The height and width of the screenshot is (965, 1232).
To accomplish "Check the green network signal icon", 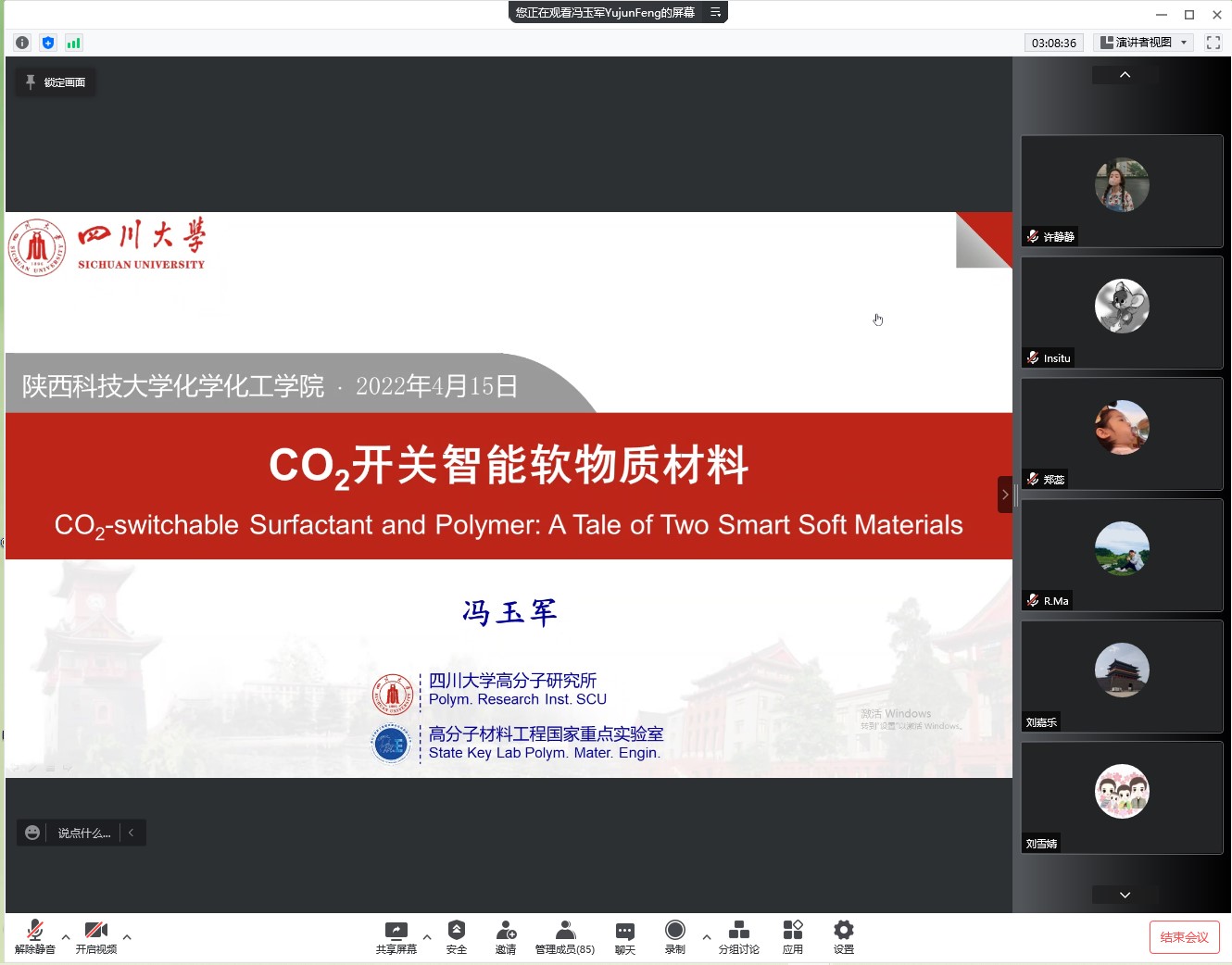I will coord(74,43).
